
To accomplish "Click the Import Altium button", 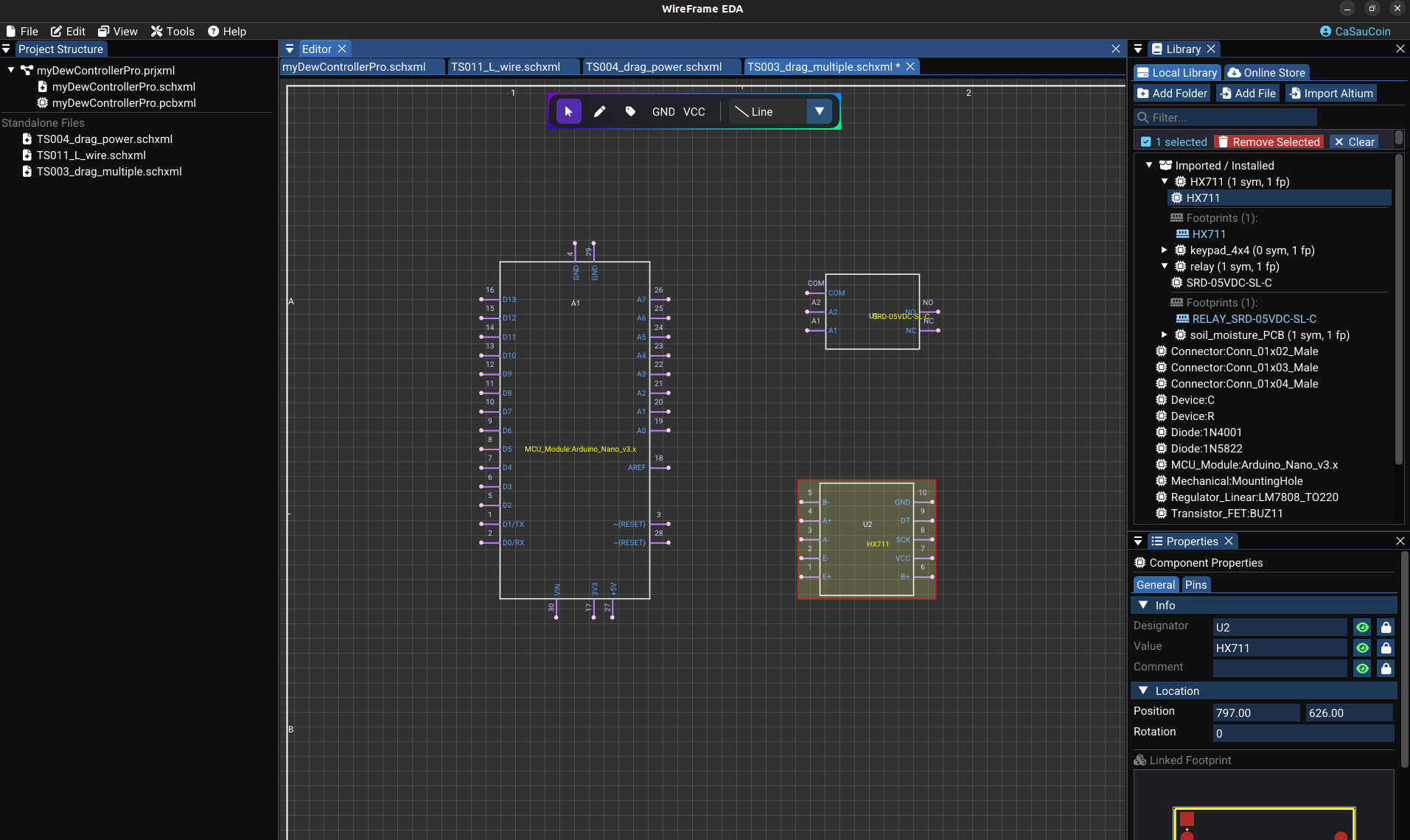I will coord(1331,93).
